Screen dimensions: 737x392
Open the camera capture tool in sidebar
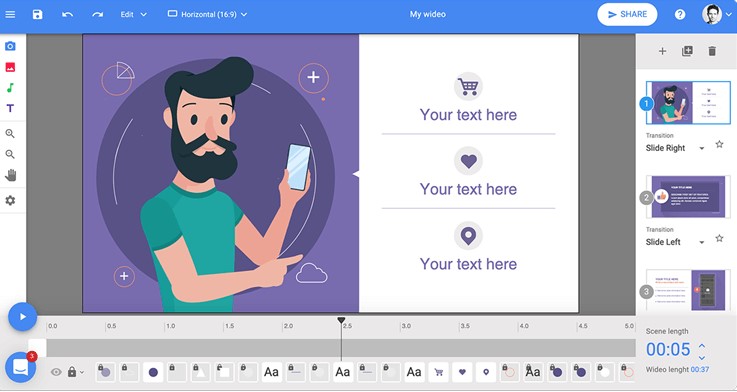pos(10,46)
